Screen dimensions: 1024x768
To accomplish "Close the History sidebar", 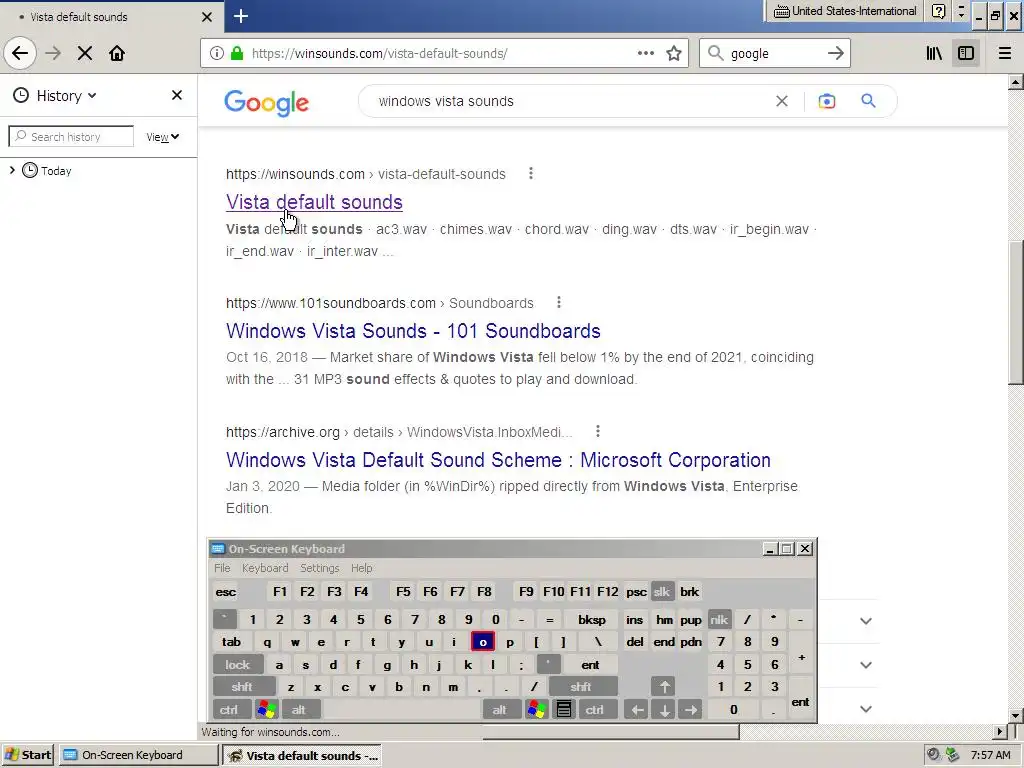I will [177, 95].
